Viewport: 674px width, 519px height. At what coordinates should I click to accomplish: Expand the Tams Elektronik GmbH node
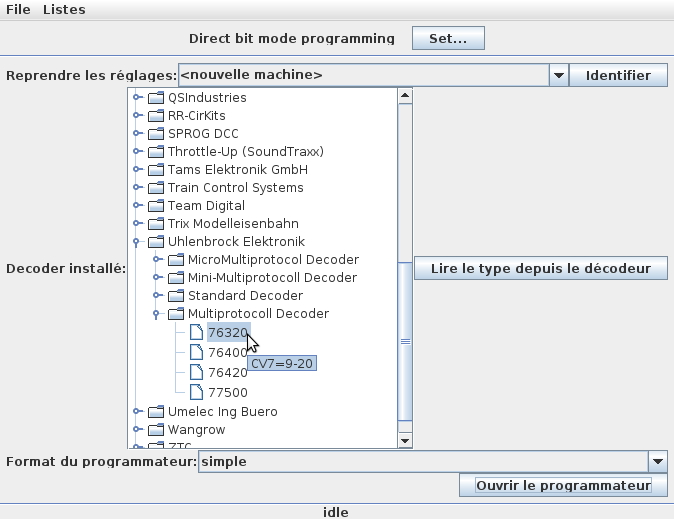[x=137, y=169]
